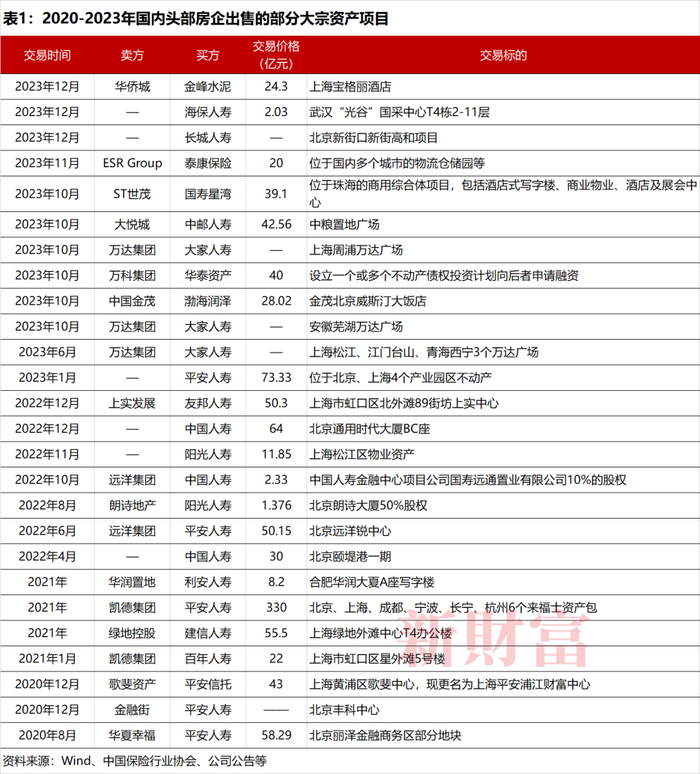Click seller cell '歌斐资产'
Screen dimensions: 700x774
pyautogui.click(x=132, y=685)
